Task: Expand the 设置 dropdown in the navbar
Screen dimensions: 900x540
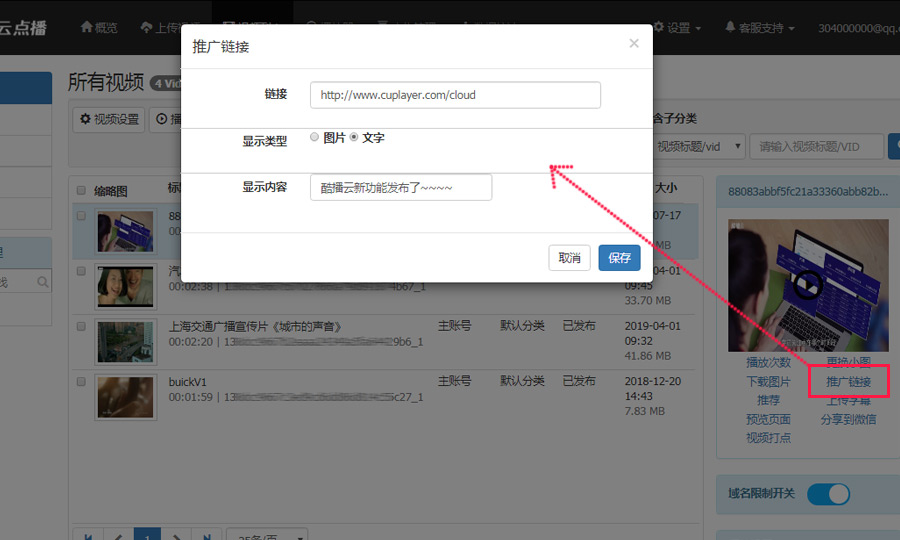Action: point(678,27)
